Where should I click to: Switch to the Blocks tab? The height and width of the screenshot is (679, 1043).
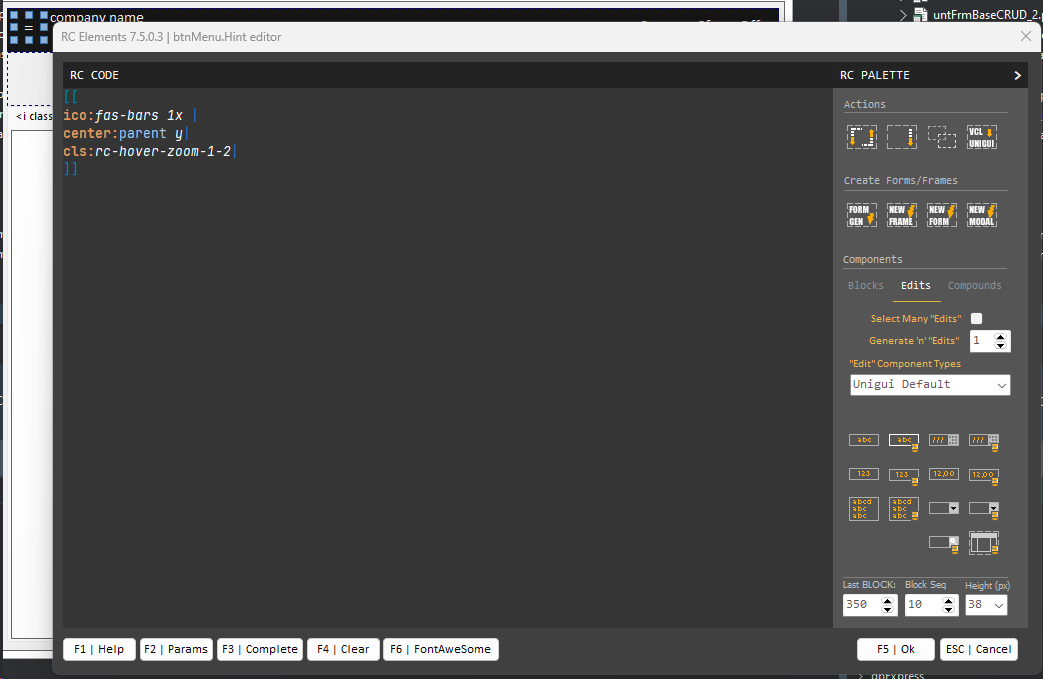[x=866, y=286]
